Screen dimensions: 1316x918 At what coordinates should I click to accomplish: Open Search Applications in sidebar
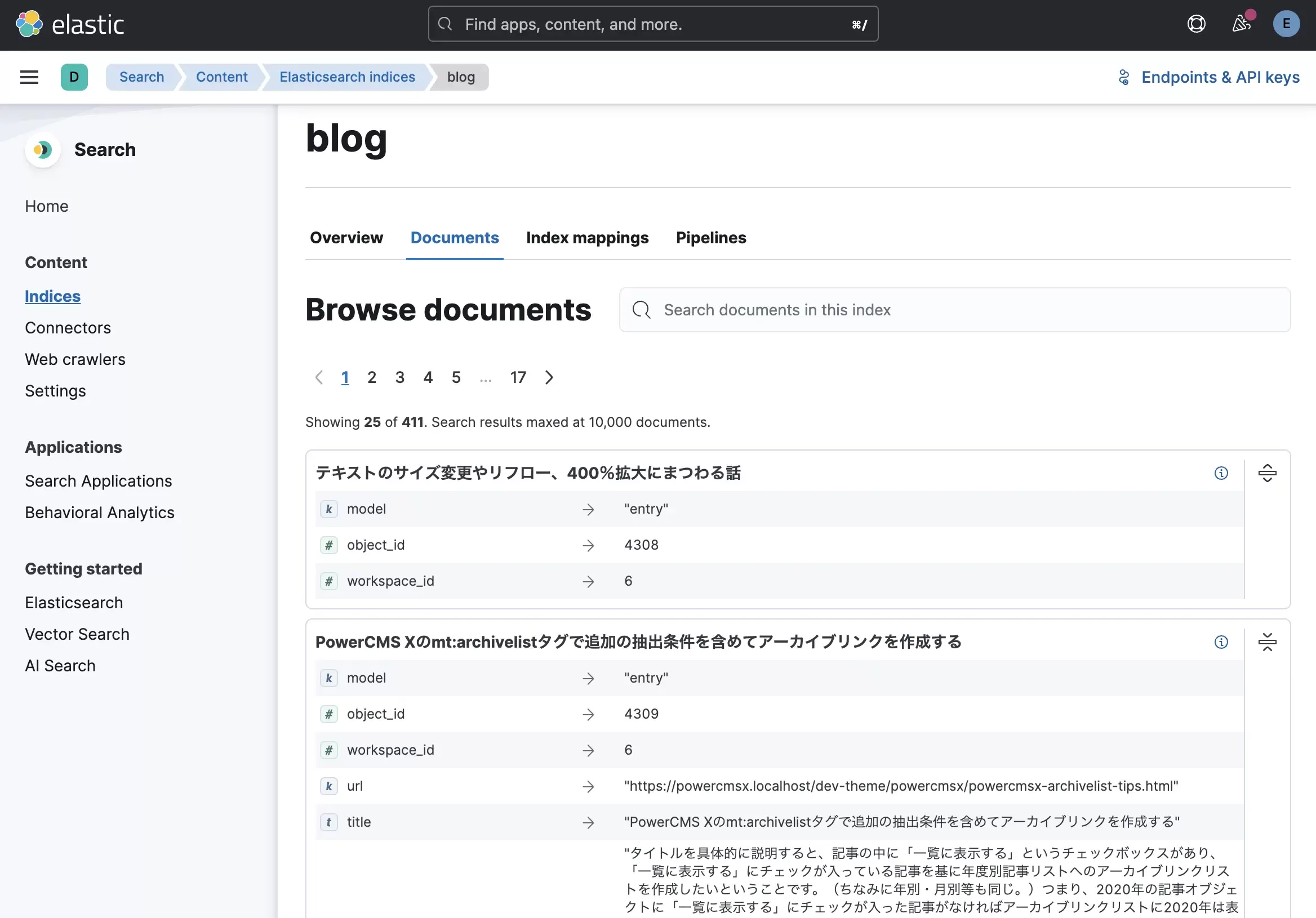tap(98, 481)
